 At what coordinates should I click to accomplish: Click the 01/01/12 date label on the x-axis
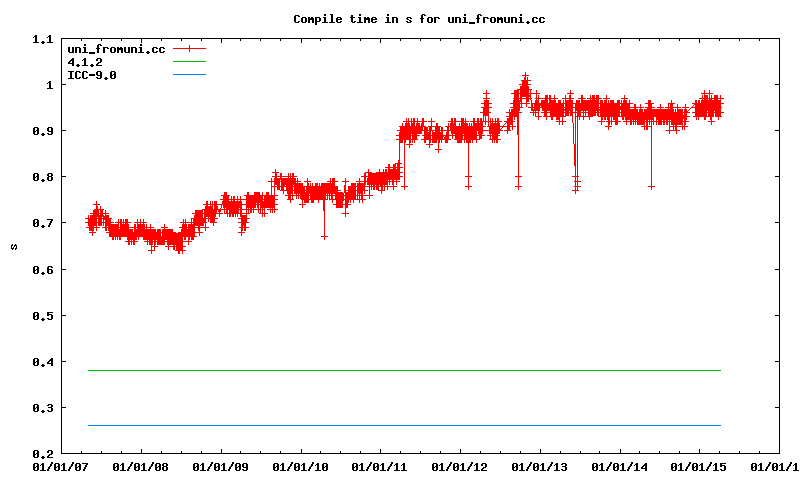[460, 466]
